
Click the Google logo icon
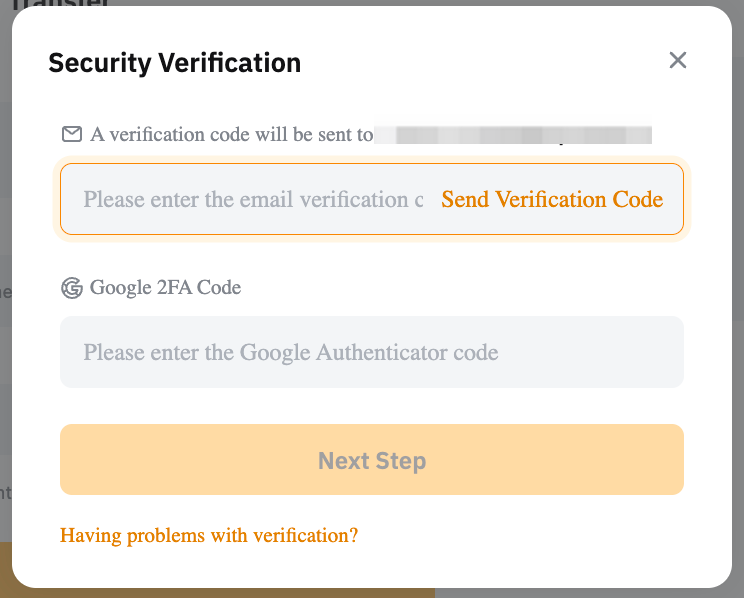click(x=72, y=288)
